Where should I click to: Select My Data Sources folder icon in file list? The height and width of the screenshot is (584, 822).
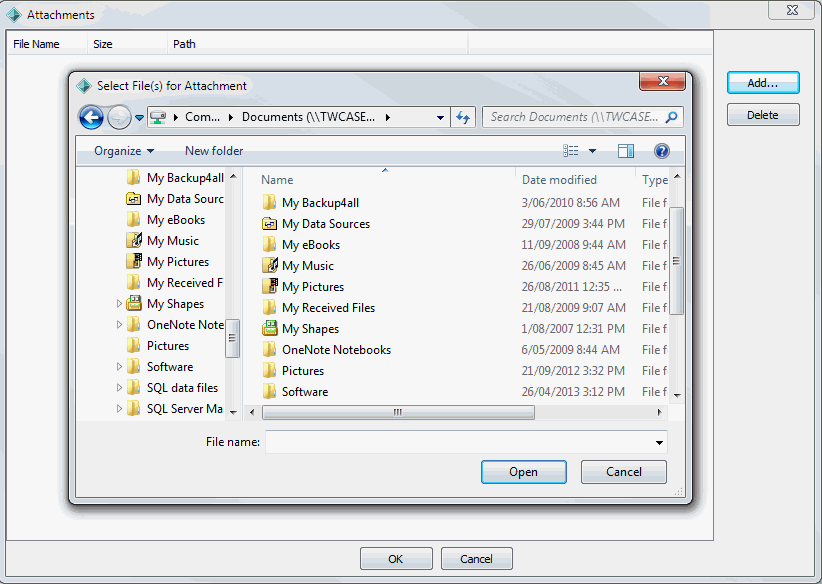click(269, 224)
